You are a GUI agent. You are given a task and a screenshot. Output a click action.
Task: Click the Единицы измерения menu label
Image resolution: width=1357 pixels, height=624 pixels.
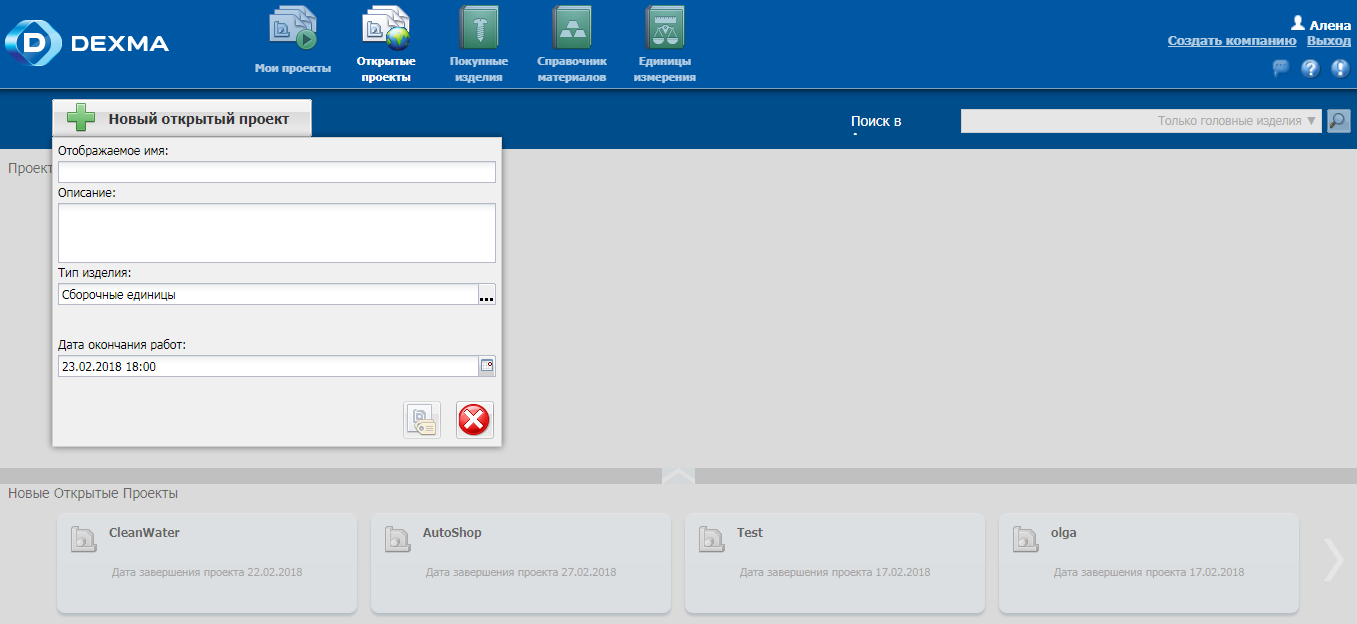tap(665, 69)
